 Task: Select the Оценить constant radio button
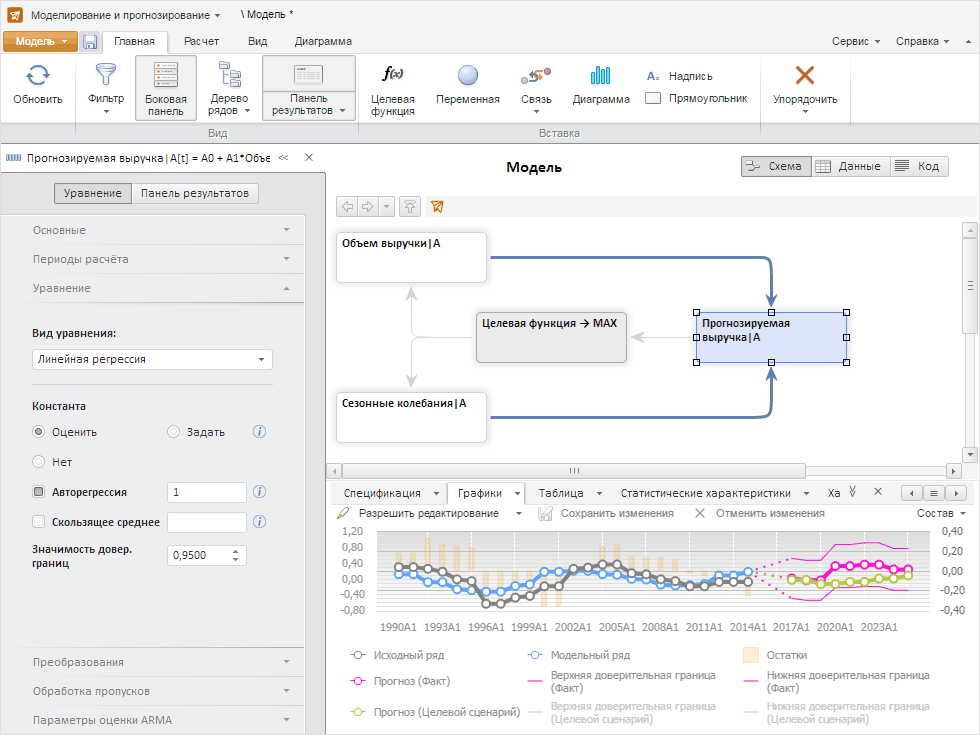(39, 432)
